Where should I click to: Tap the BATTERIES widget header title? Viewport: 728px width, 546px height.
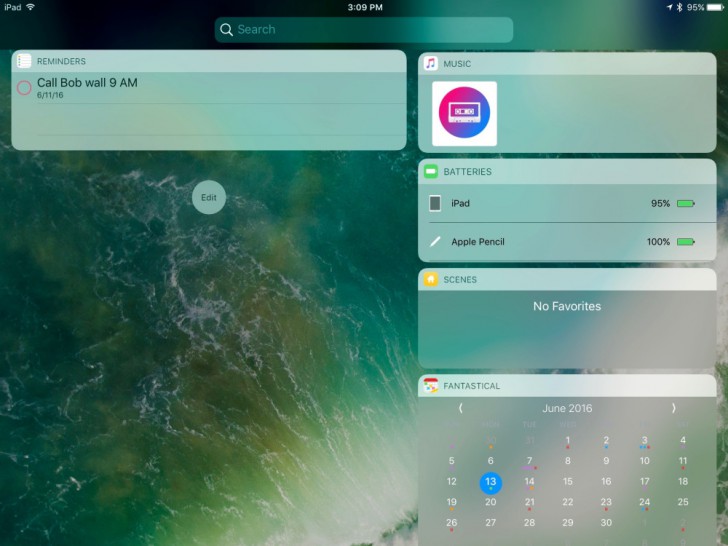pyautogui.click(x=467, y=172)
